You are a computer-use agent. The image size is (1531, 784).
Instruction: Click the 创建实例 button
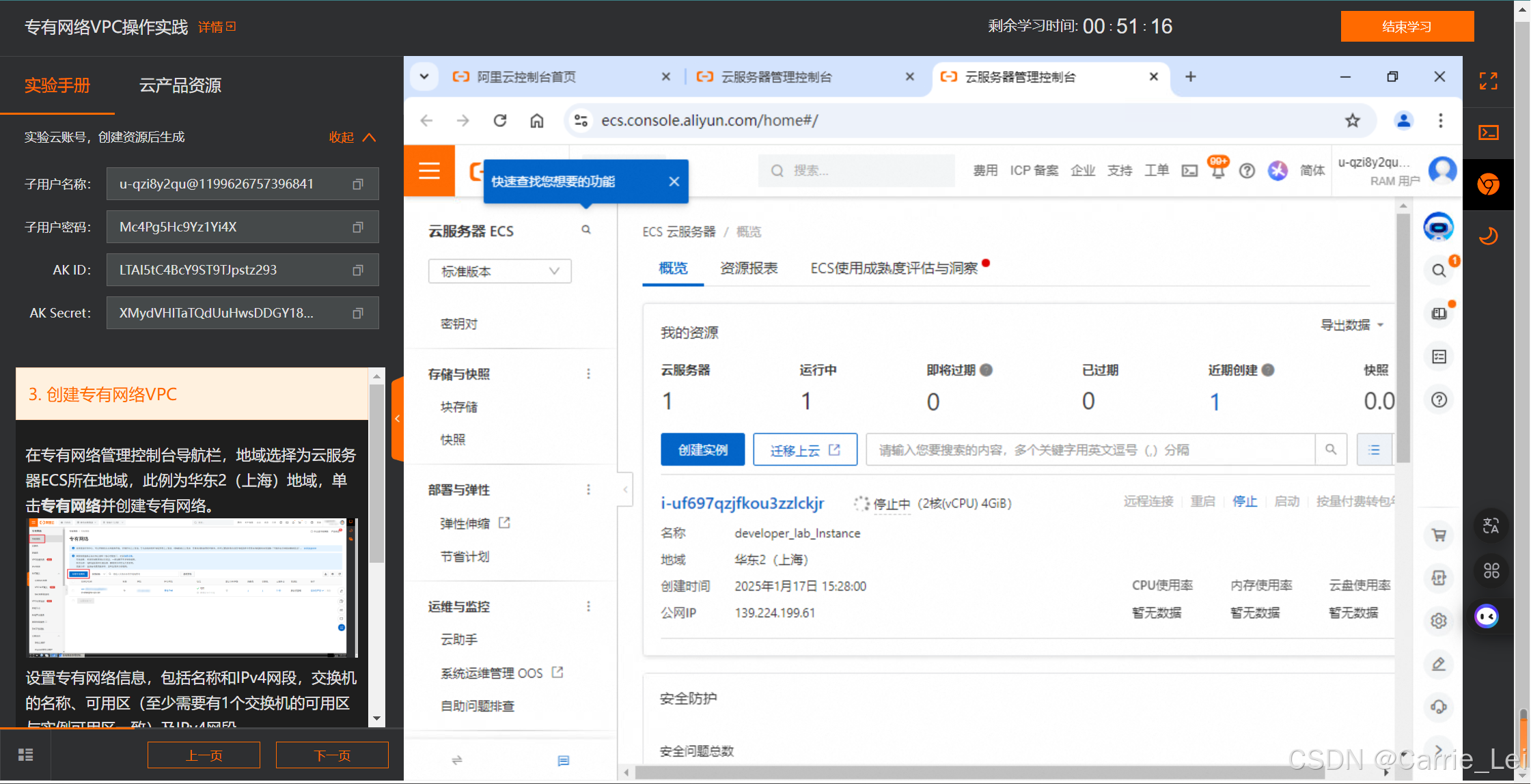tap(702, 450)
